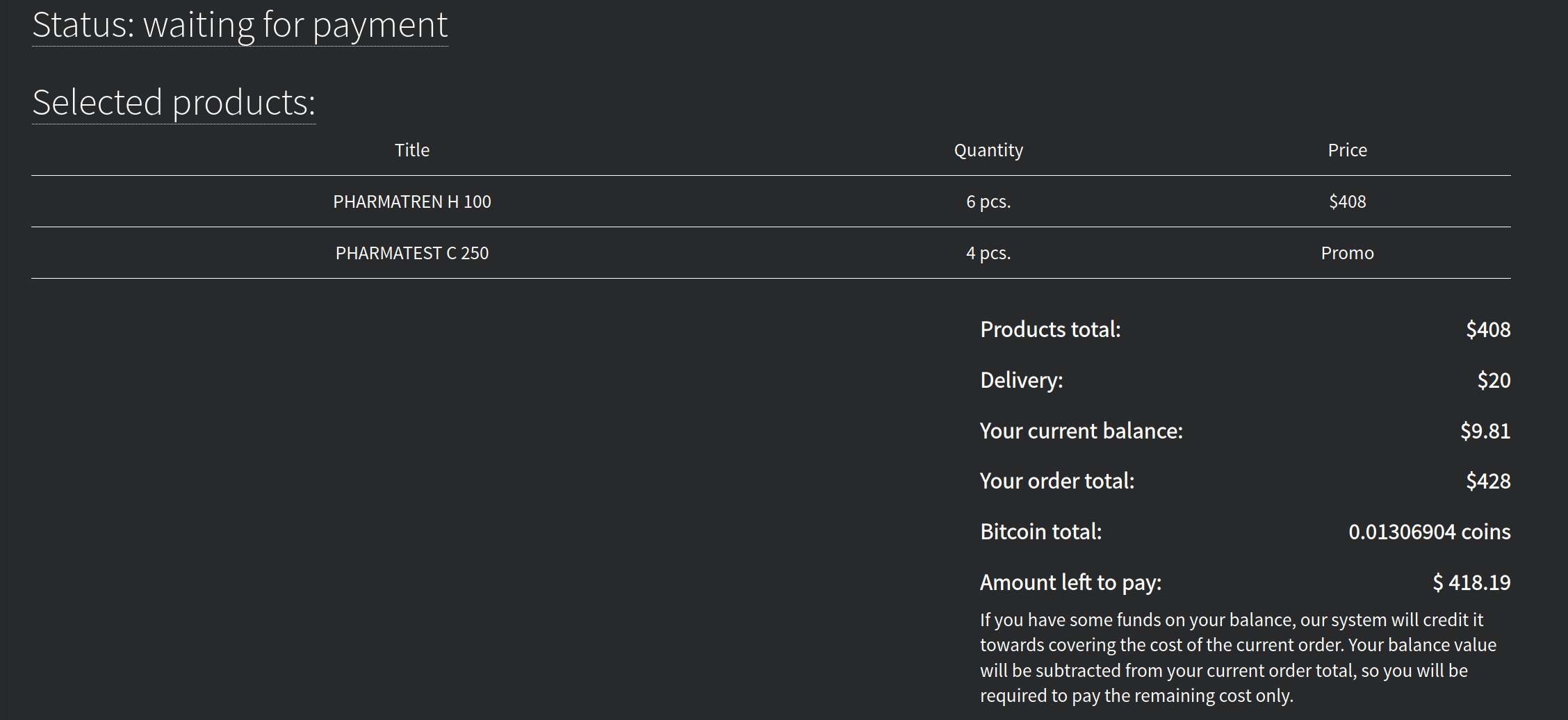Click the "Selected products:" heading

[x=174, y=102]
